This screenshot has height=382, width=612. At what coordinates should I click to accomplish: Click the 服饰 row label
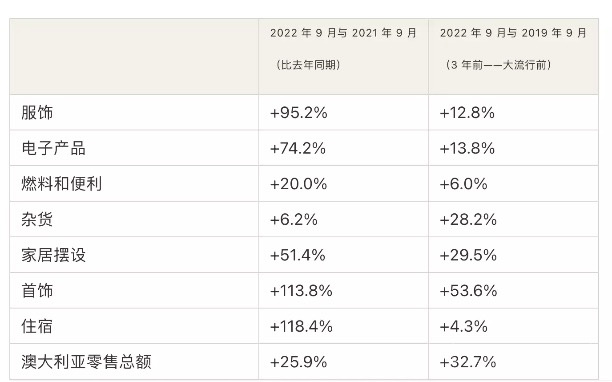(37, 113)
